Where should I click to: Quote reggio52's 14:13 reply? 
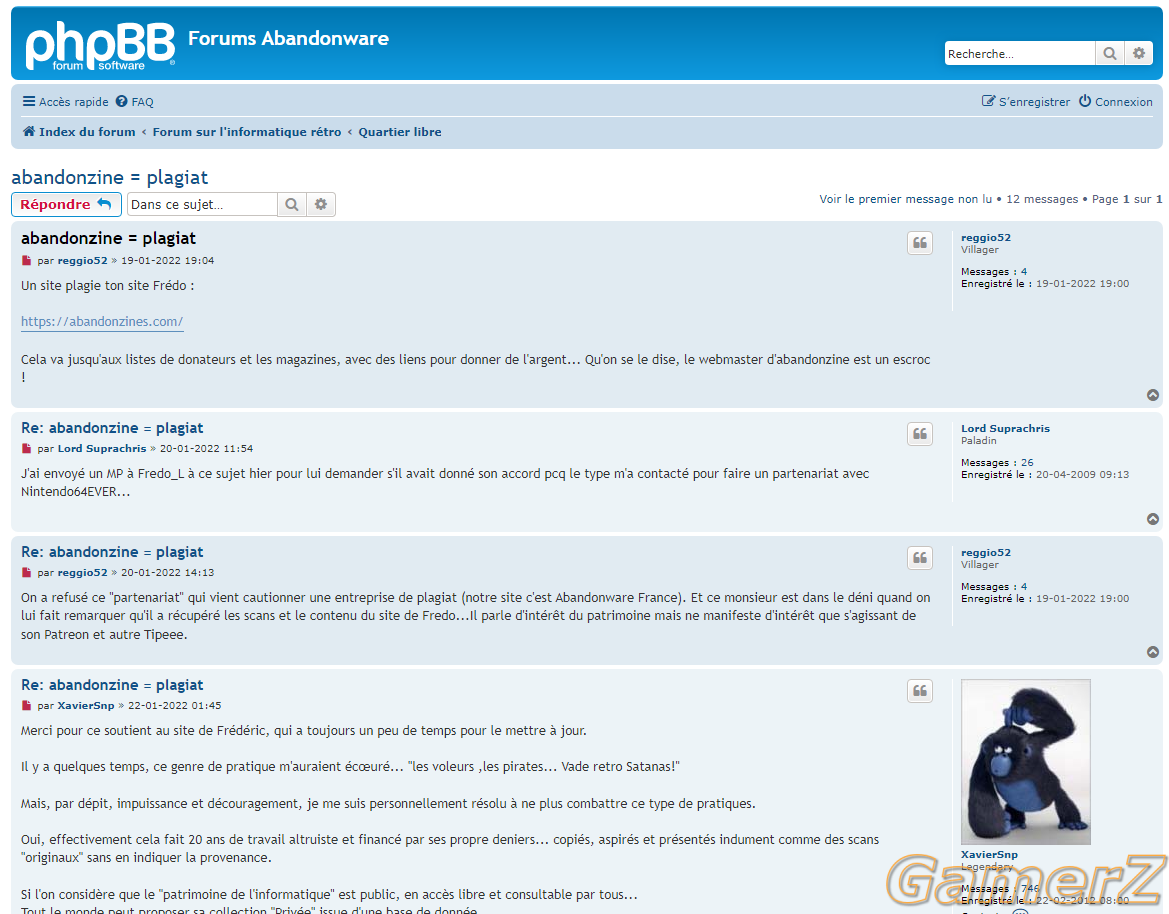pos(920,558)
